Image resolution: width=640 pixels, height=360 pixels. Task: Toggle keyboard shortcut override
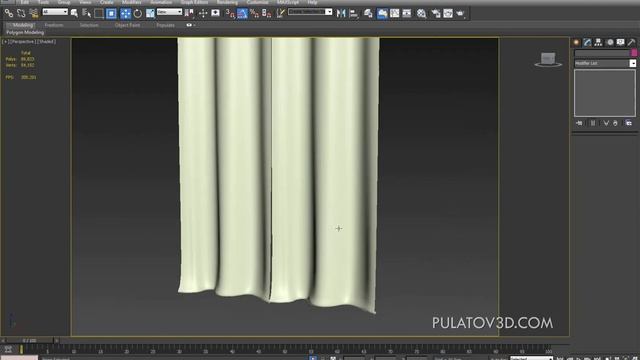[216, 13]
